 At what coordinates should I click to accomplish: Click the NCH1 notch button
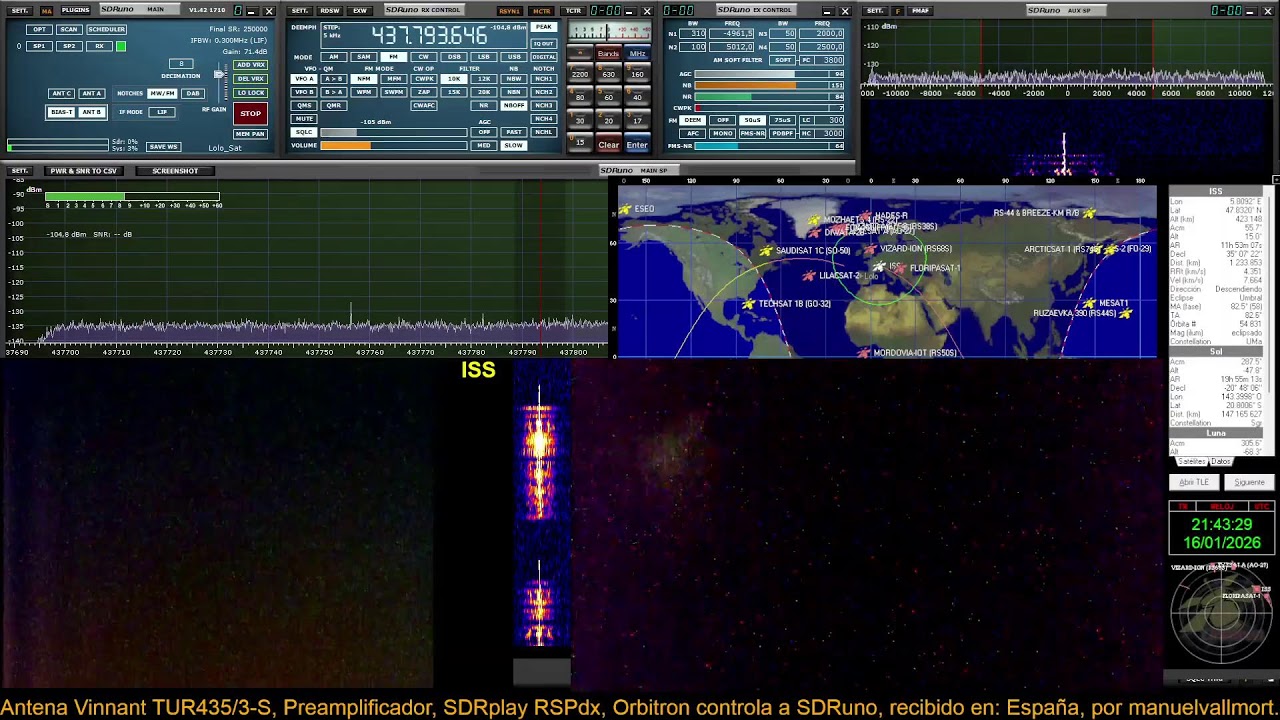click(x=543, y=79)
